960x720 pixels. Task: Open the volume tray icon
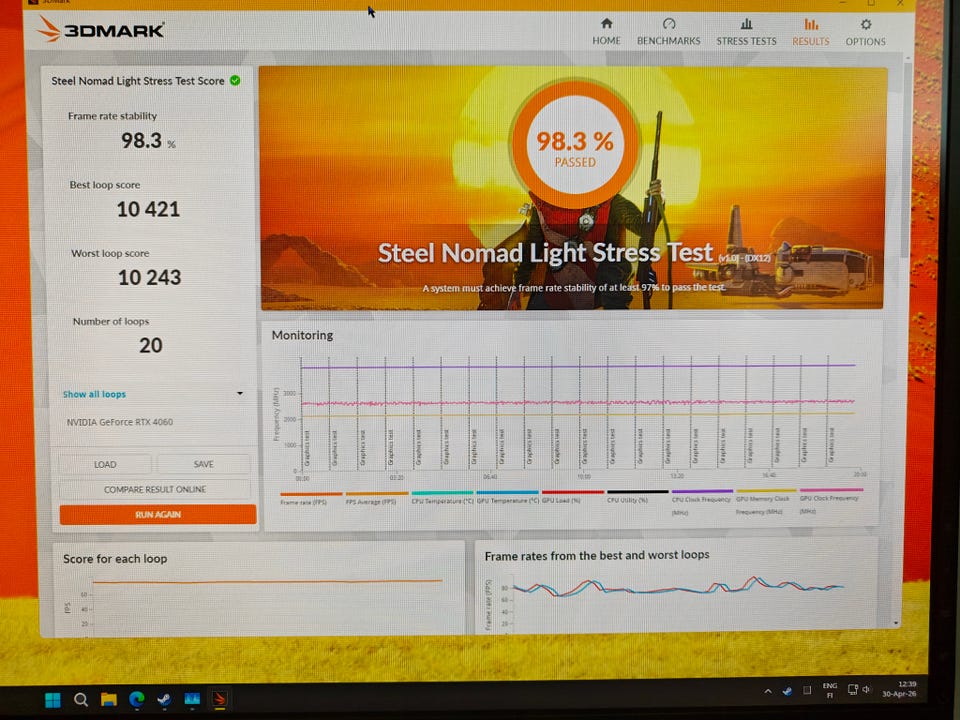pos(866,689)
